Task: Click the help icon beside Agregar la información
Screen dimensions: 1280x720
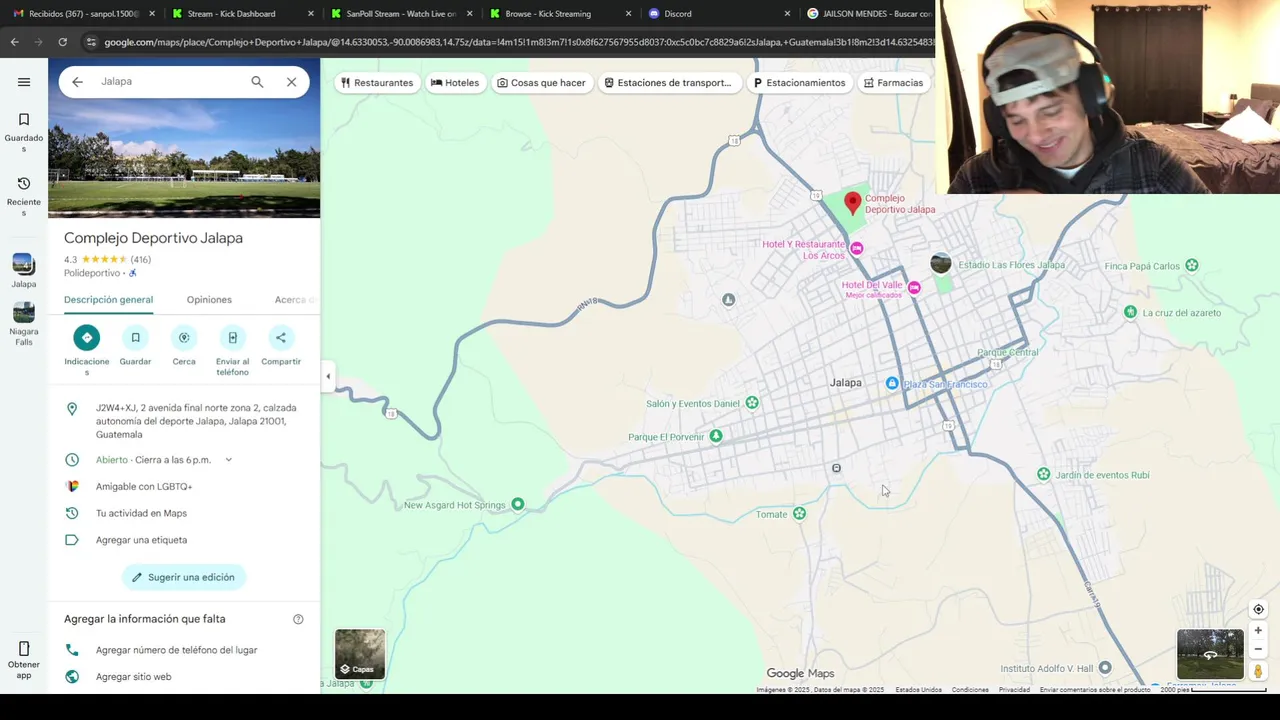Action: 298,619
